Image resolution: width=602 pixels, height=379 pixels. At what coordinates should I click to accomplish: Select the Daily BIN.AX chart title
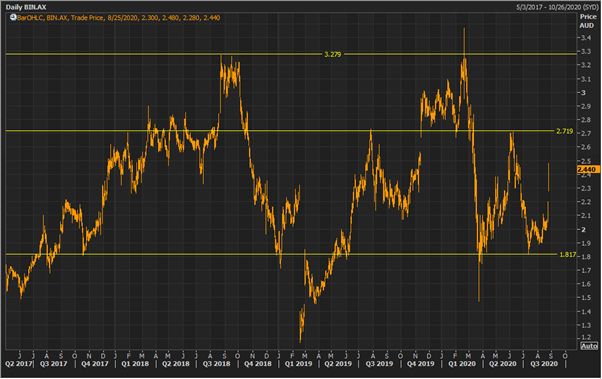pos(26,7)
